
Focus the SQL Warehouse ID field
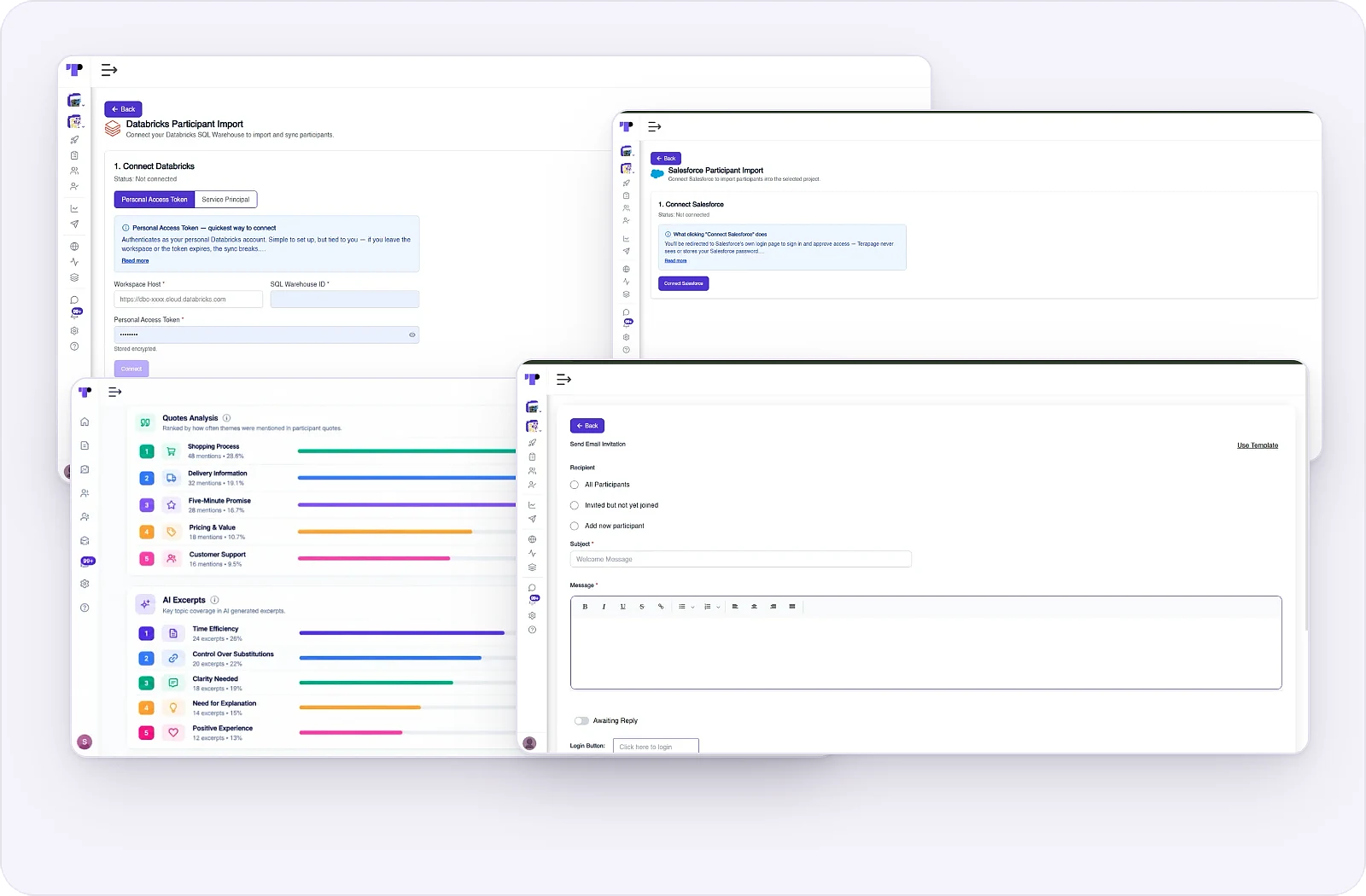click(345, 300)
